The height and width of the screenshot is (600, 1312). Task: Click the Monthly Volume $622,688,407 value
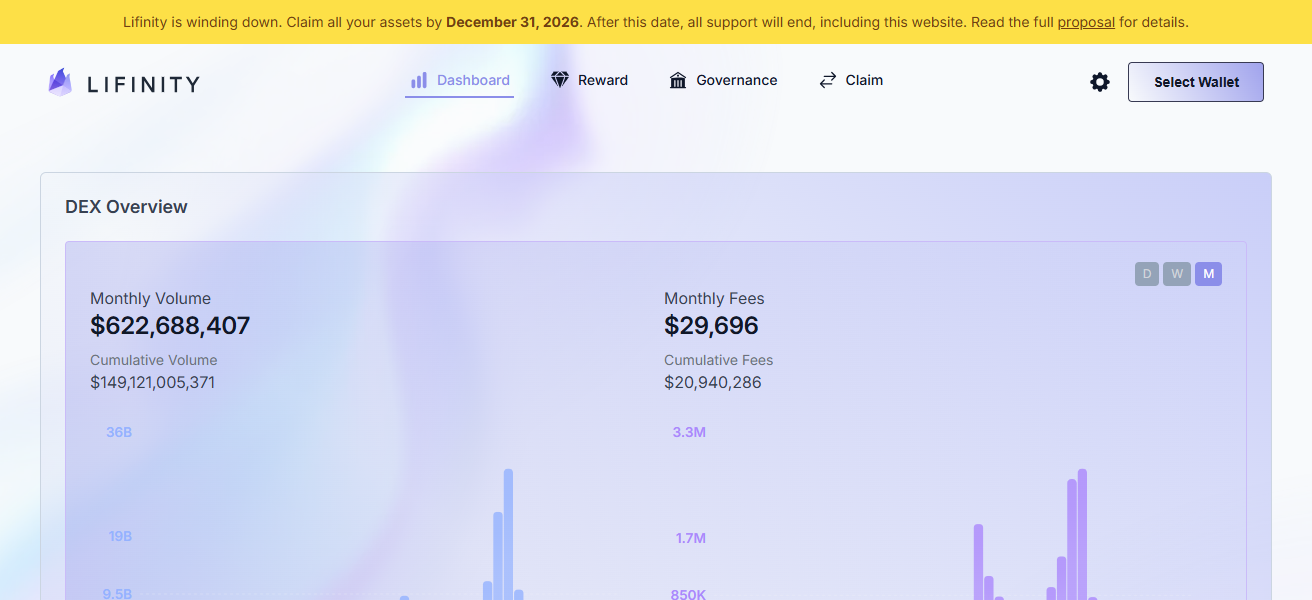tap(170, 326)
